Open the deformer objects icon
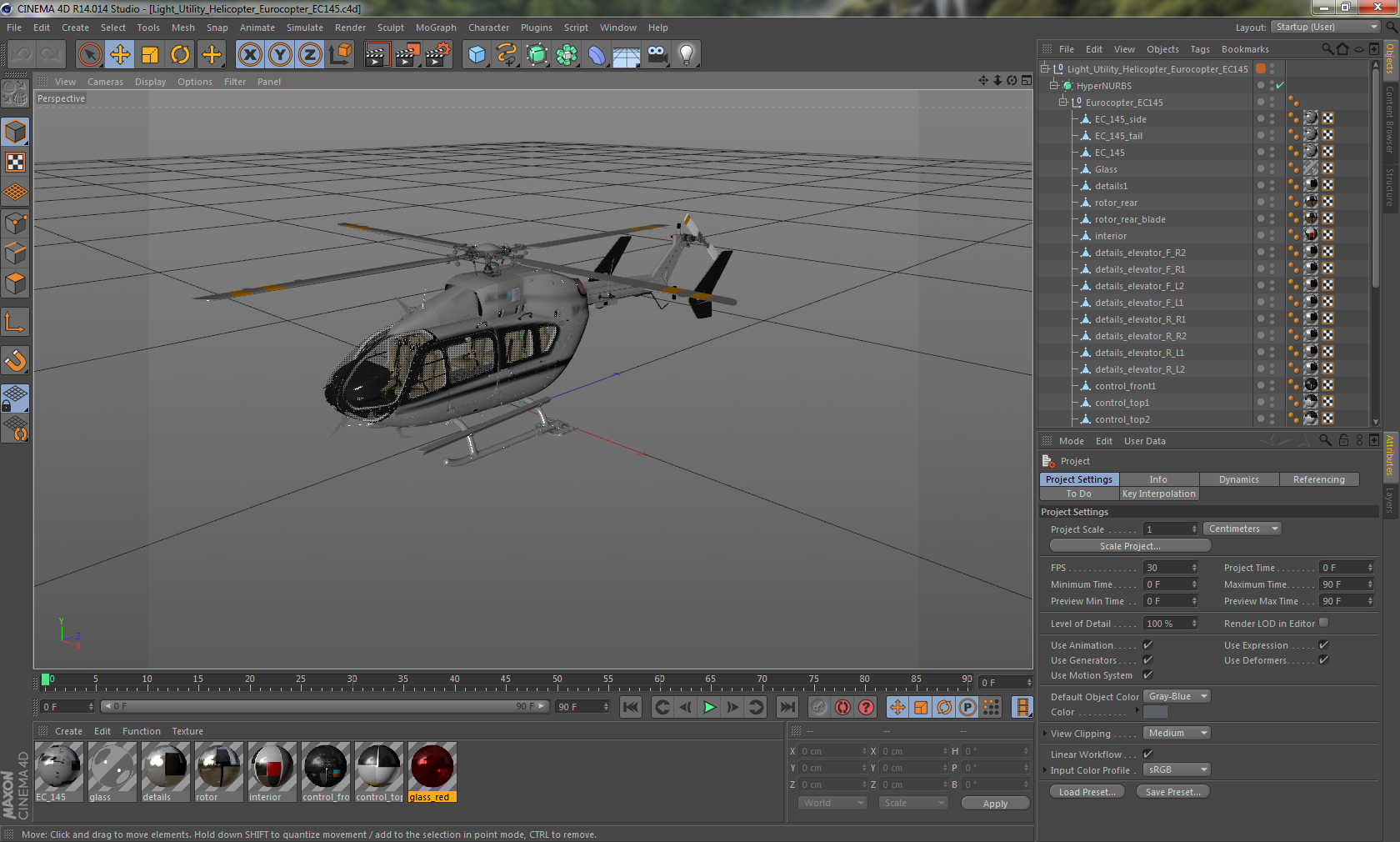The width and height of the screenshot is (1400, 842). [x=597, y=55]
